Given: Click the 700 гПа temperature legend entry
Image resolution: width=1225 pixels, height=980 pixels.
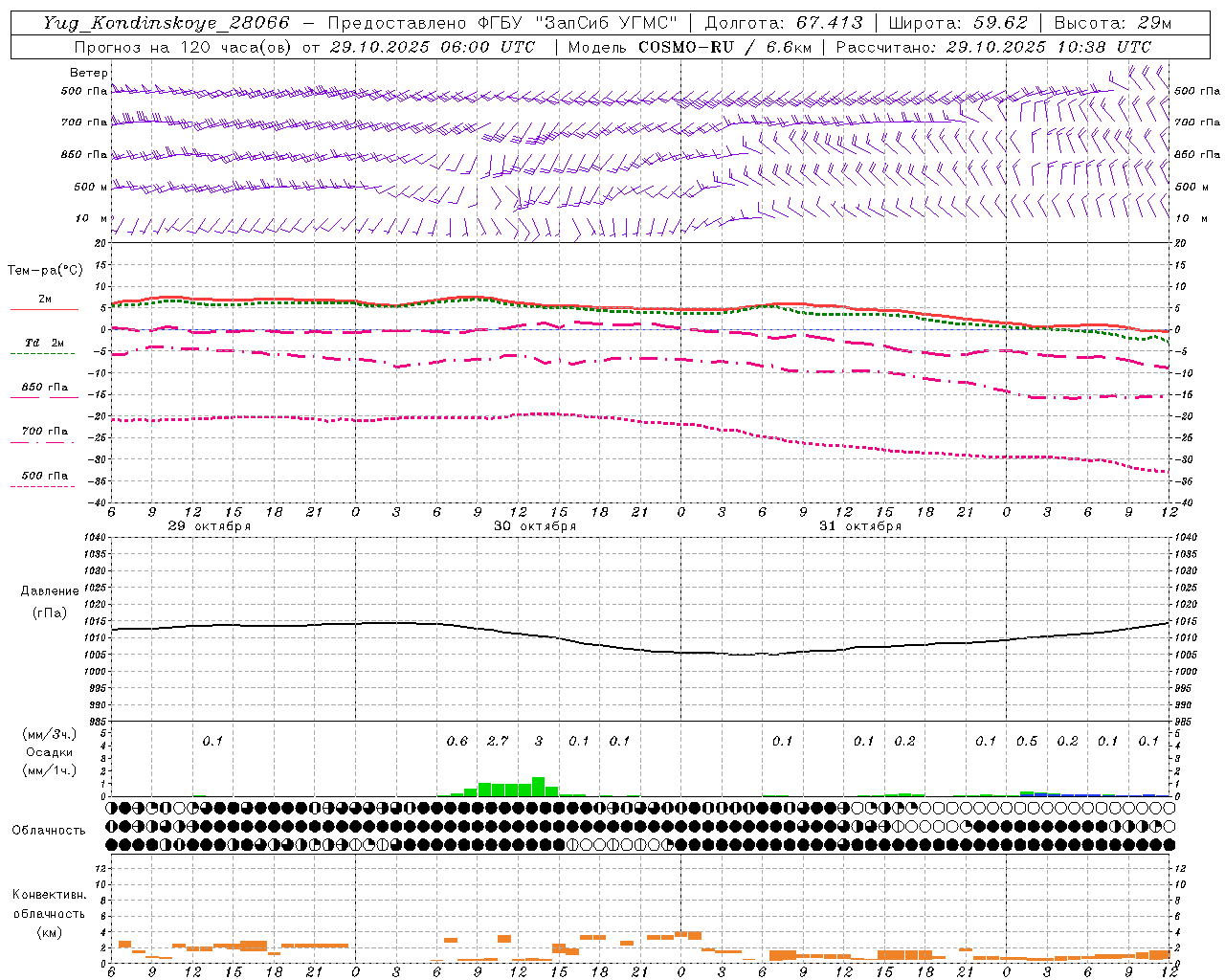Looking at the screenshot, I should (44, 434).
